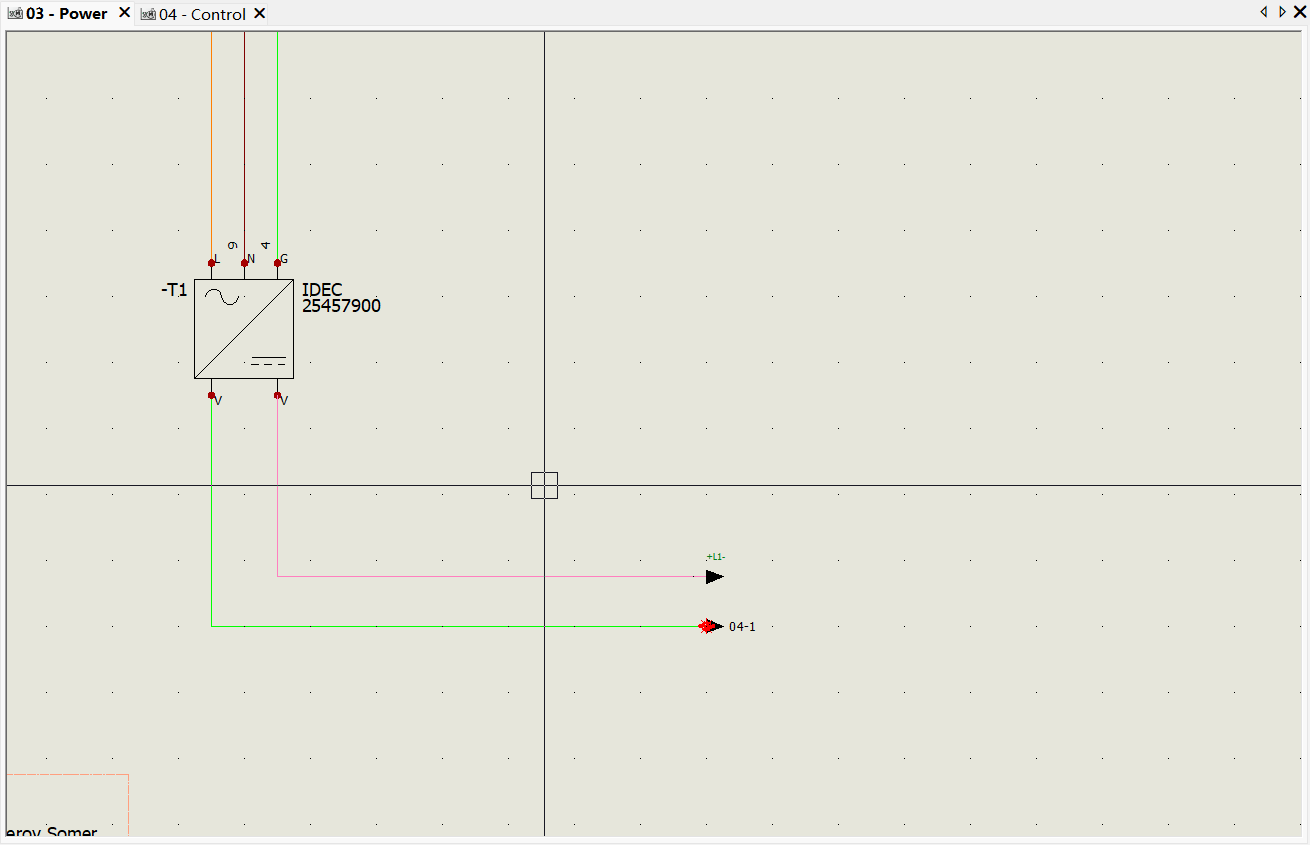Select the +L1- location label

tap(715, 557)
